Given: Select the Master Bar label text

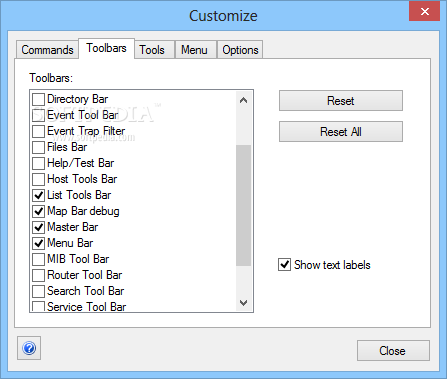Looking at the screenshot, I should 73,227.
